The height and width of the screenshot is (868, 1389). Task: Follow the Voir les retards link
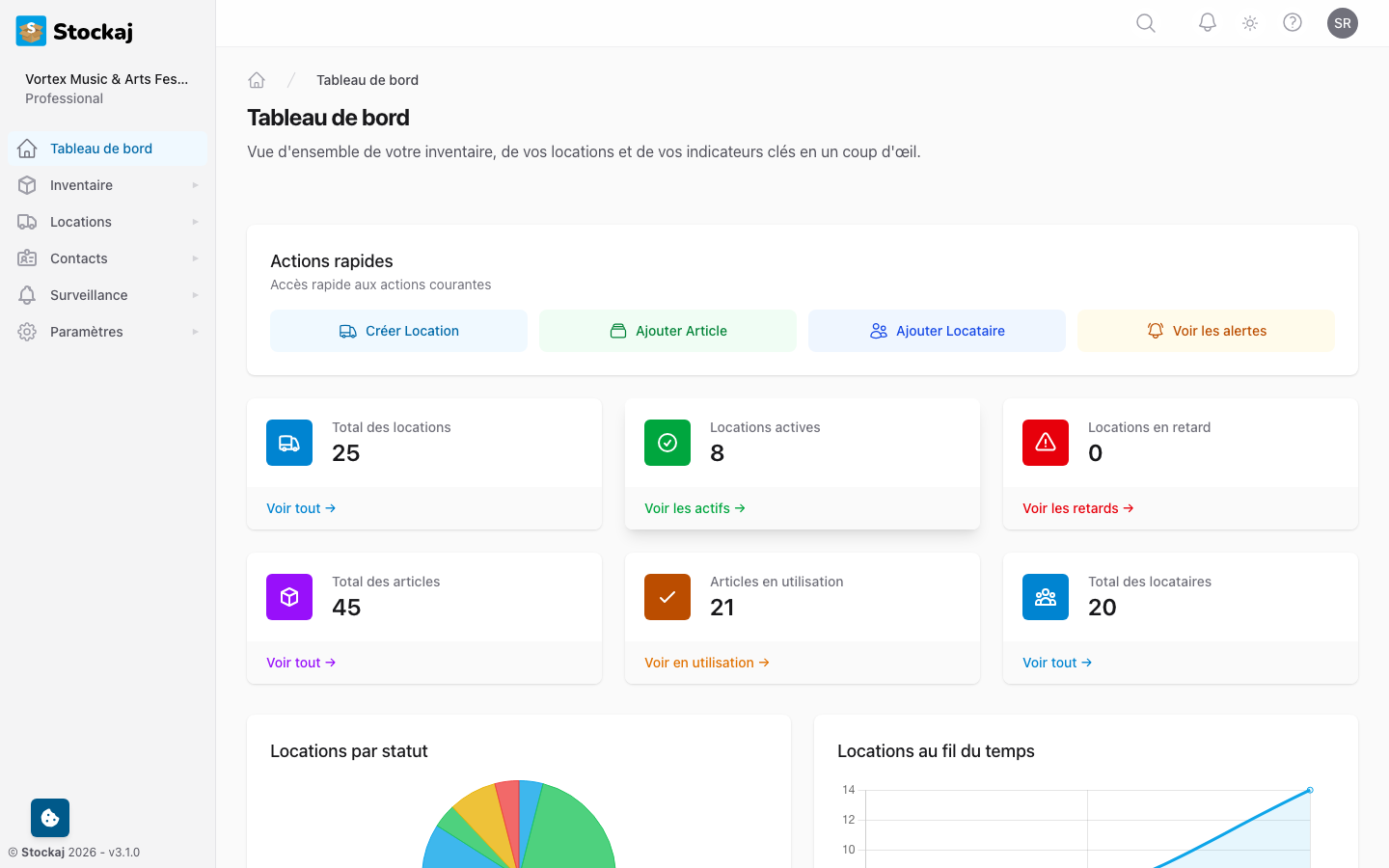pos(1077,507)
